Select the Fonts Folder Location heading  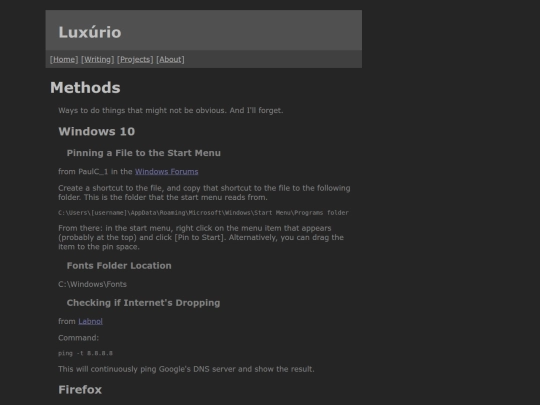coord(119,266)
